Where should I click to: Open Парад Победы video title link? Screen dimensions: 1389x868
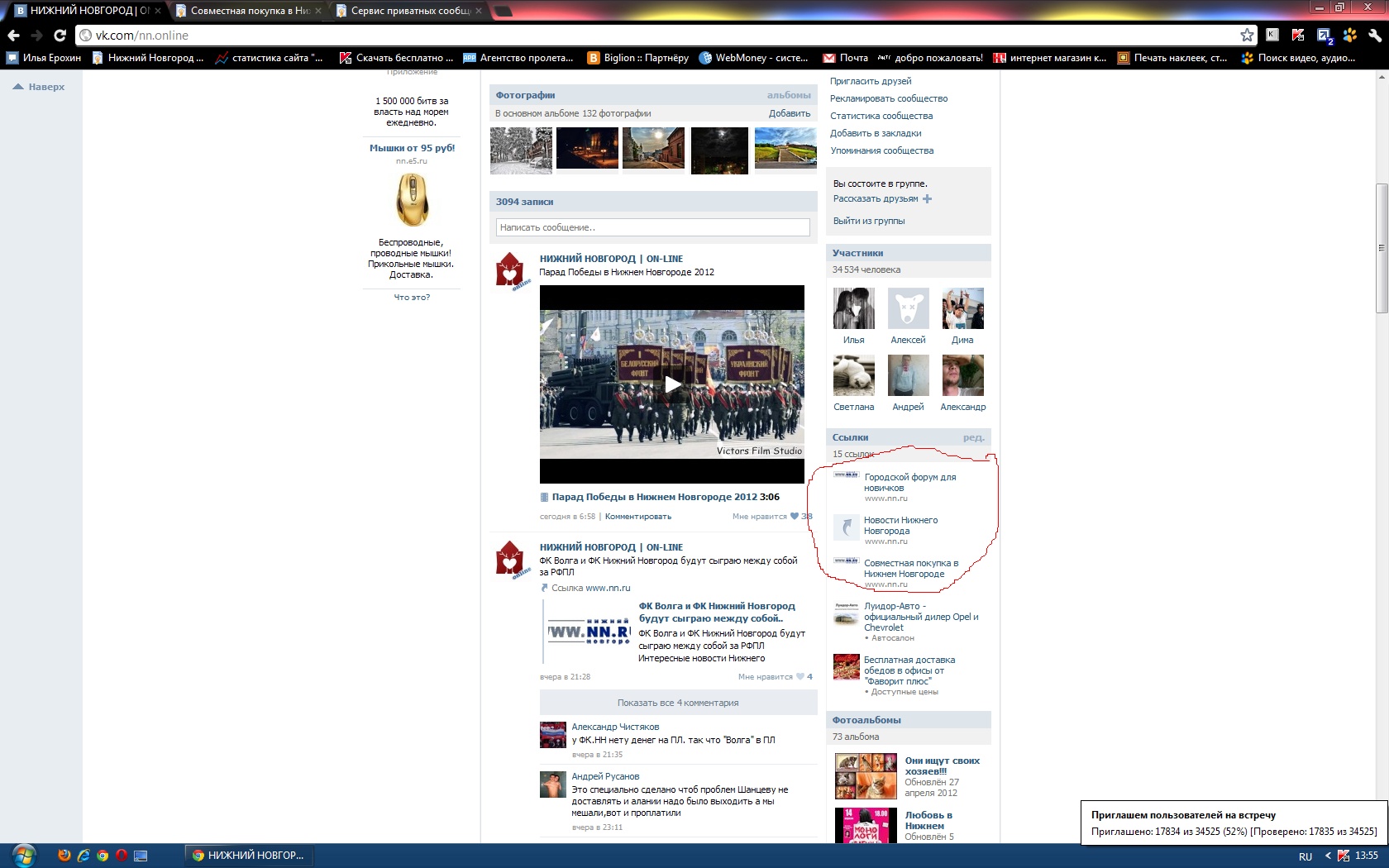pyautogui.click(x=654, y=497)
